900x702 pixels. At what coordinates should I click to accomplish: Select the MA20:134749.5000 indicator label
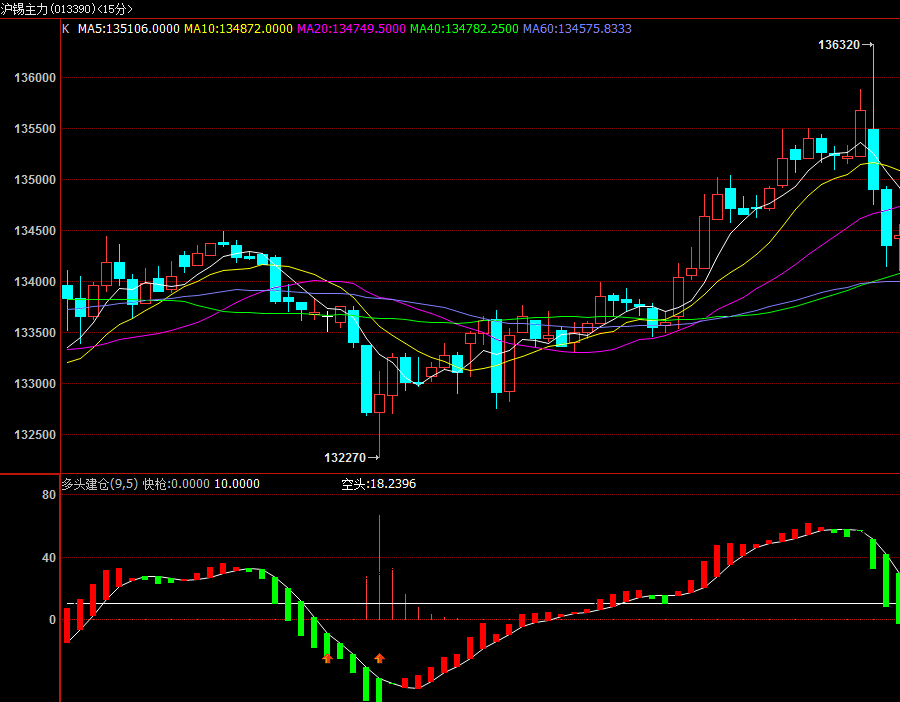click(351, 29)
